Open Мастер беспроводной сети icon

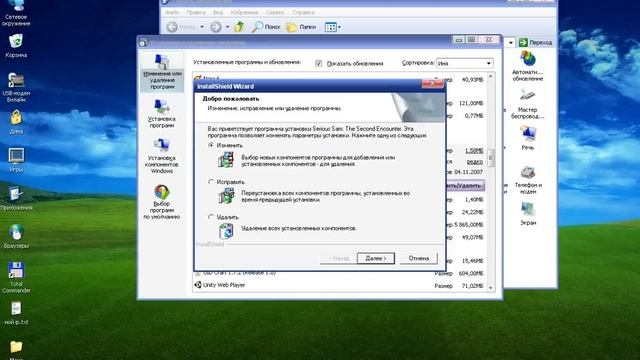tap(527, 104)
